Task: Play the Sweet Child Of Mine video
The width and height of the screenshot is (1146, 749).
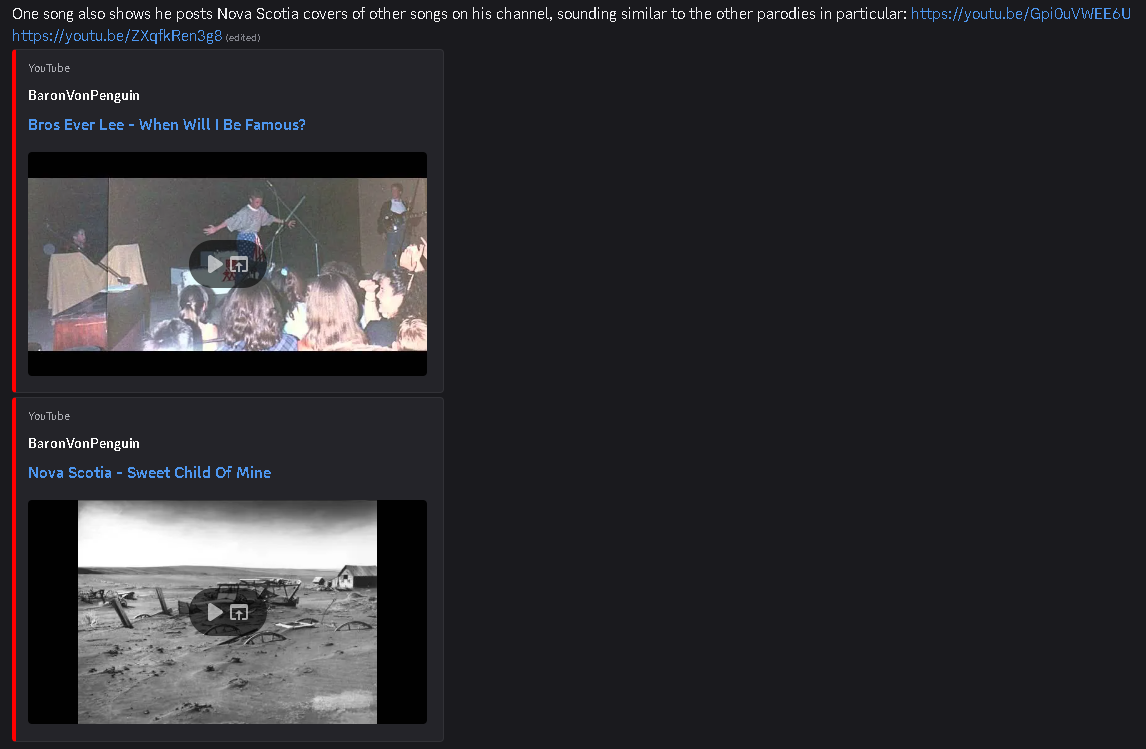Action: [214, 612]
